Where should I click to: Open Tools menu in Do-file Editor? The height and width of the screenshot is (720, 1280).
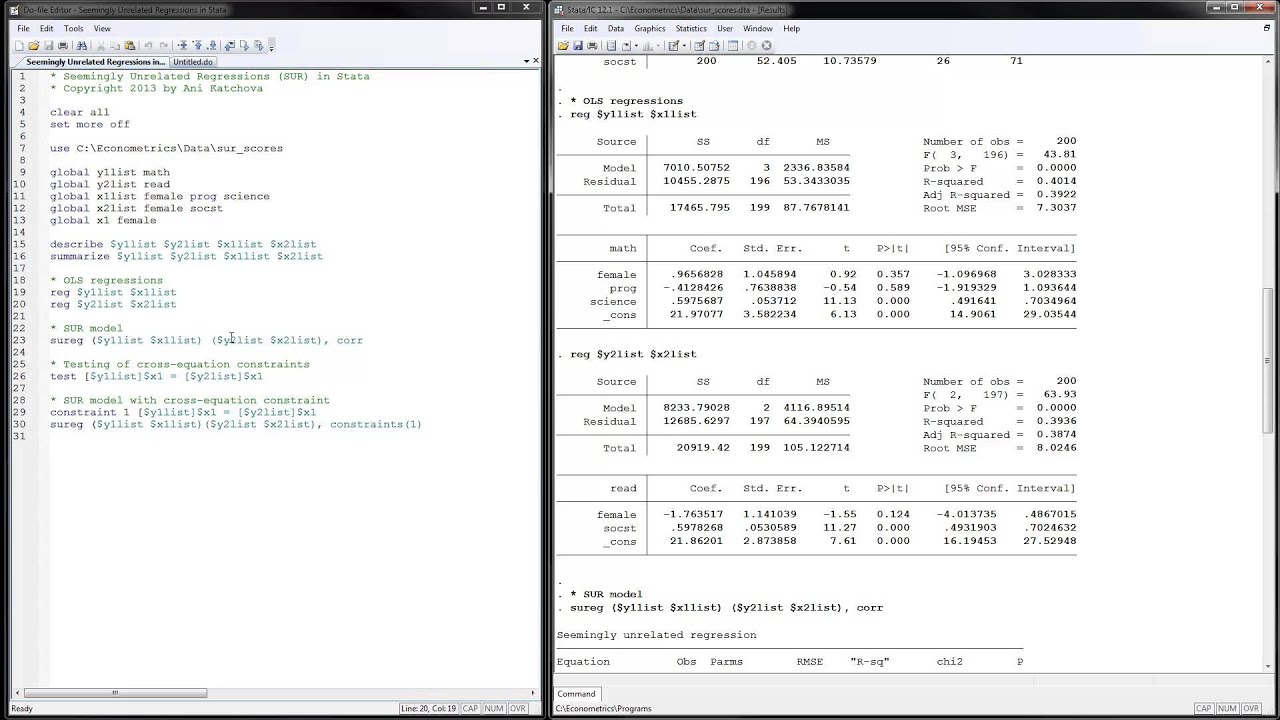(74, 29)
